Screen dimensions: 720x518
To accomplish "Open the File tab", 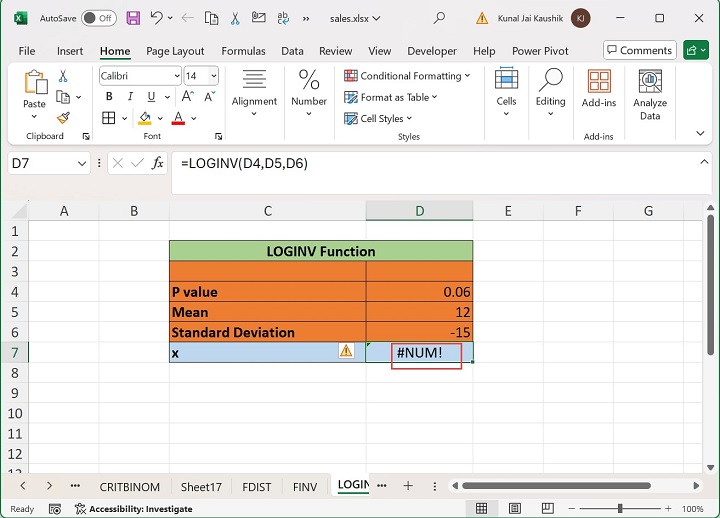I will click(x=27, y=51).
